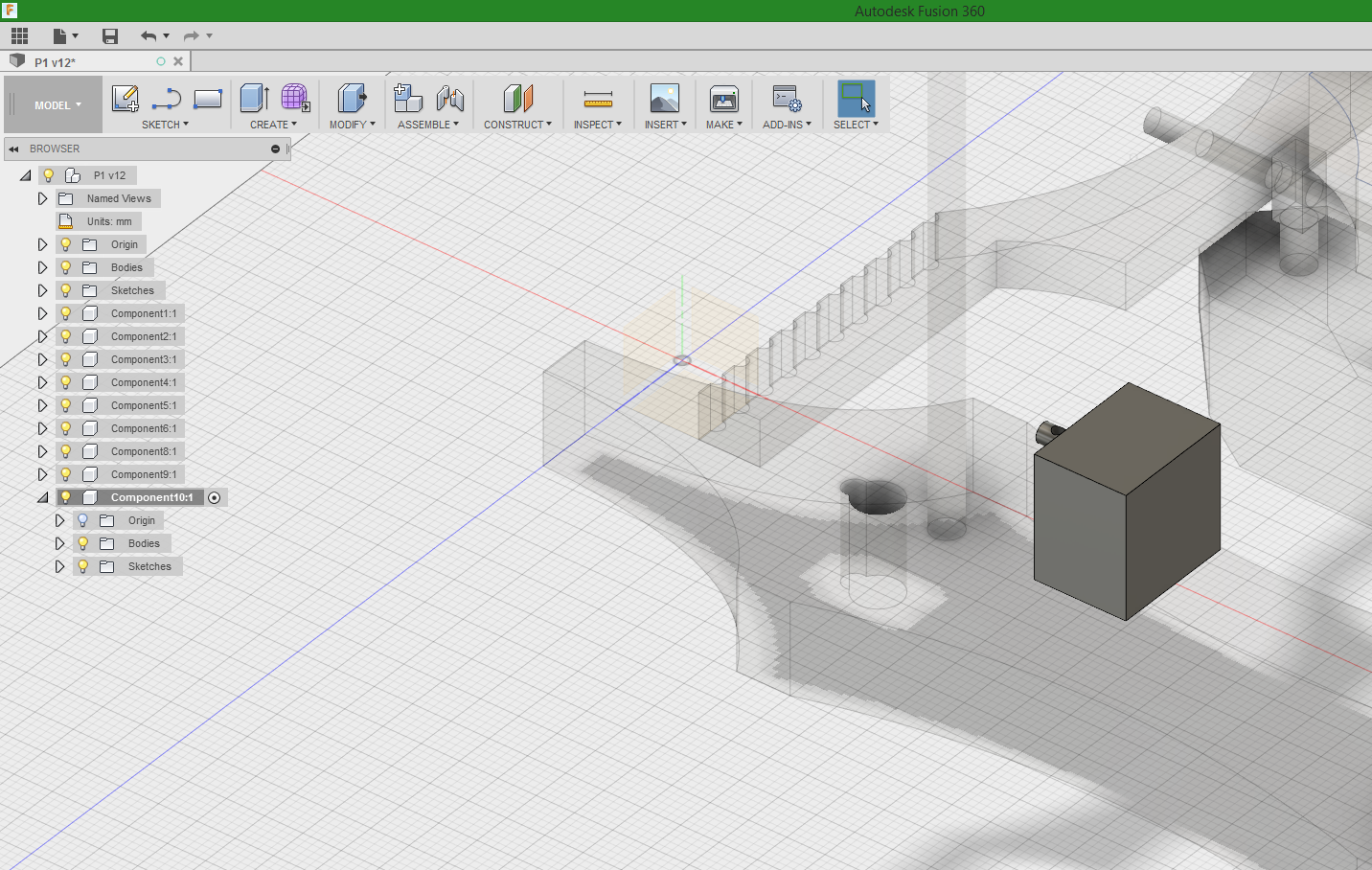
Task: Expand Bodies under Component10:1
Action: coord(59,543)
